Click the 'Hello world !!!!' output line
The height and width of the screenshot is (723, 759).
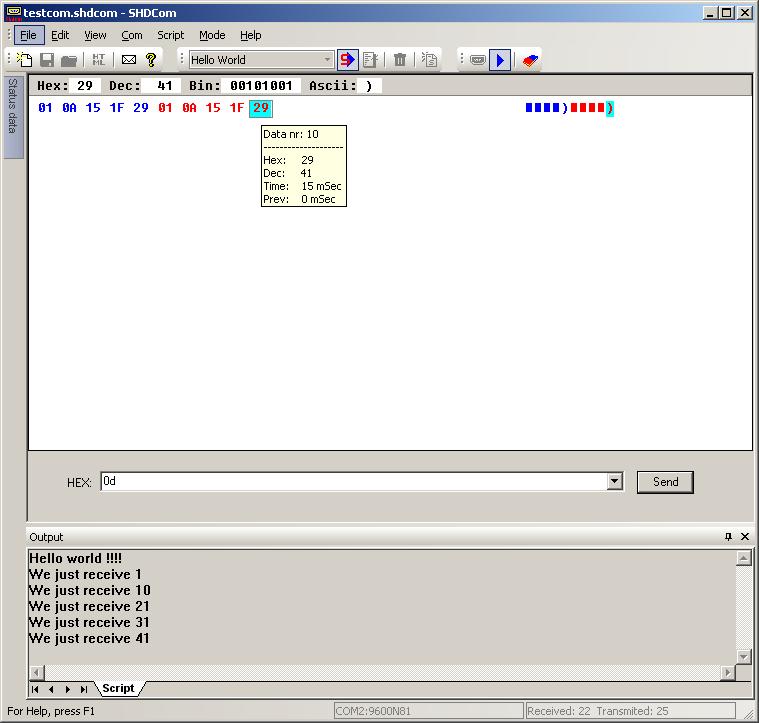76,558
